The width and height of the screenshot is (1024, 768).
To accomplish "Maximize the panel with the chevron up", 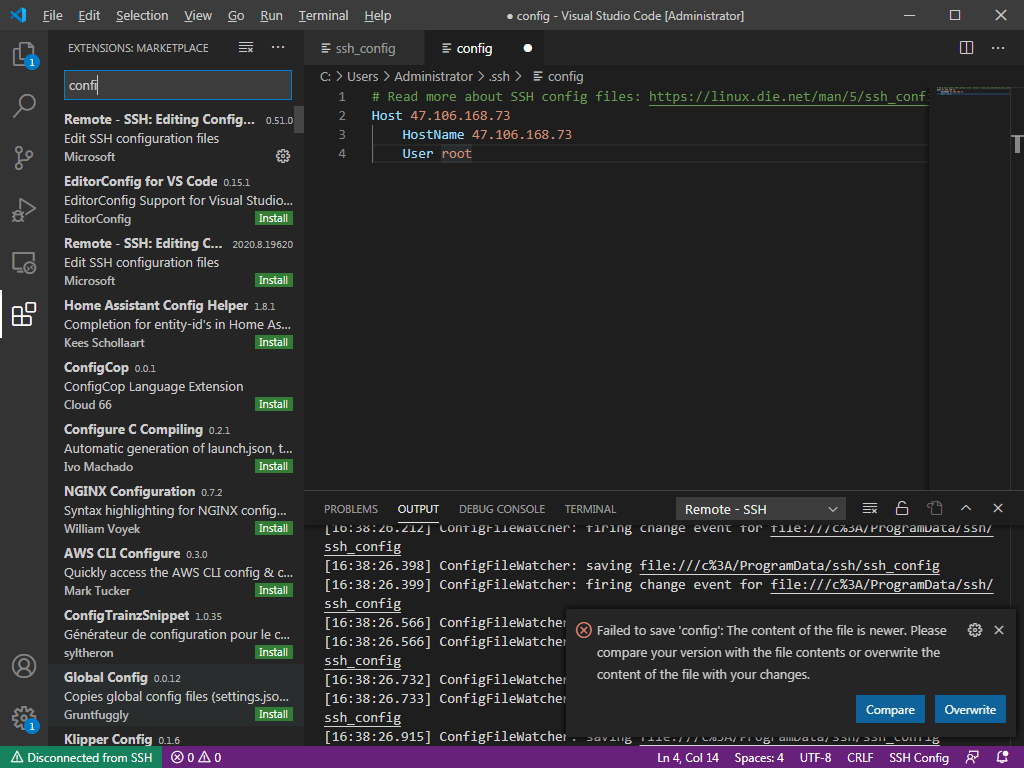I will point(966,509).
